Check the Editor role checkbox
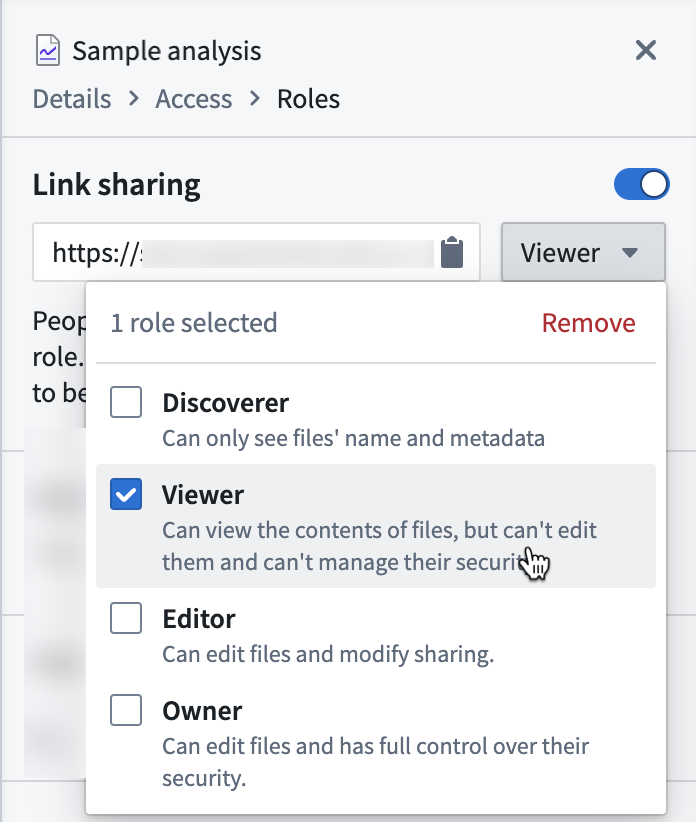This screenshot has width=696, height=822. click(x=126, y=618)
